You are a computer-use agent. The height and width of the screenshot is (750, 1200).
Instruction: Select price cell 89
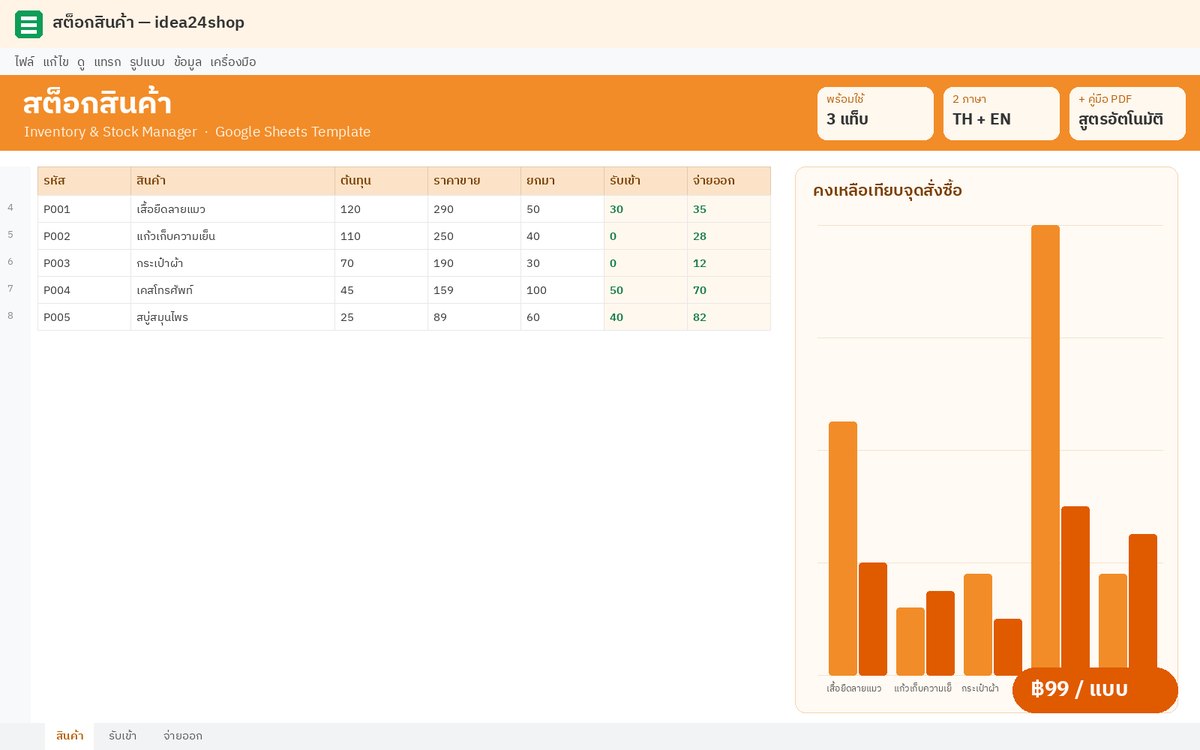pos(474,317)
